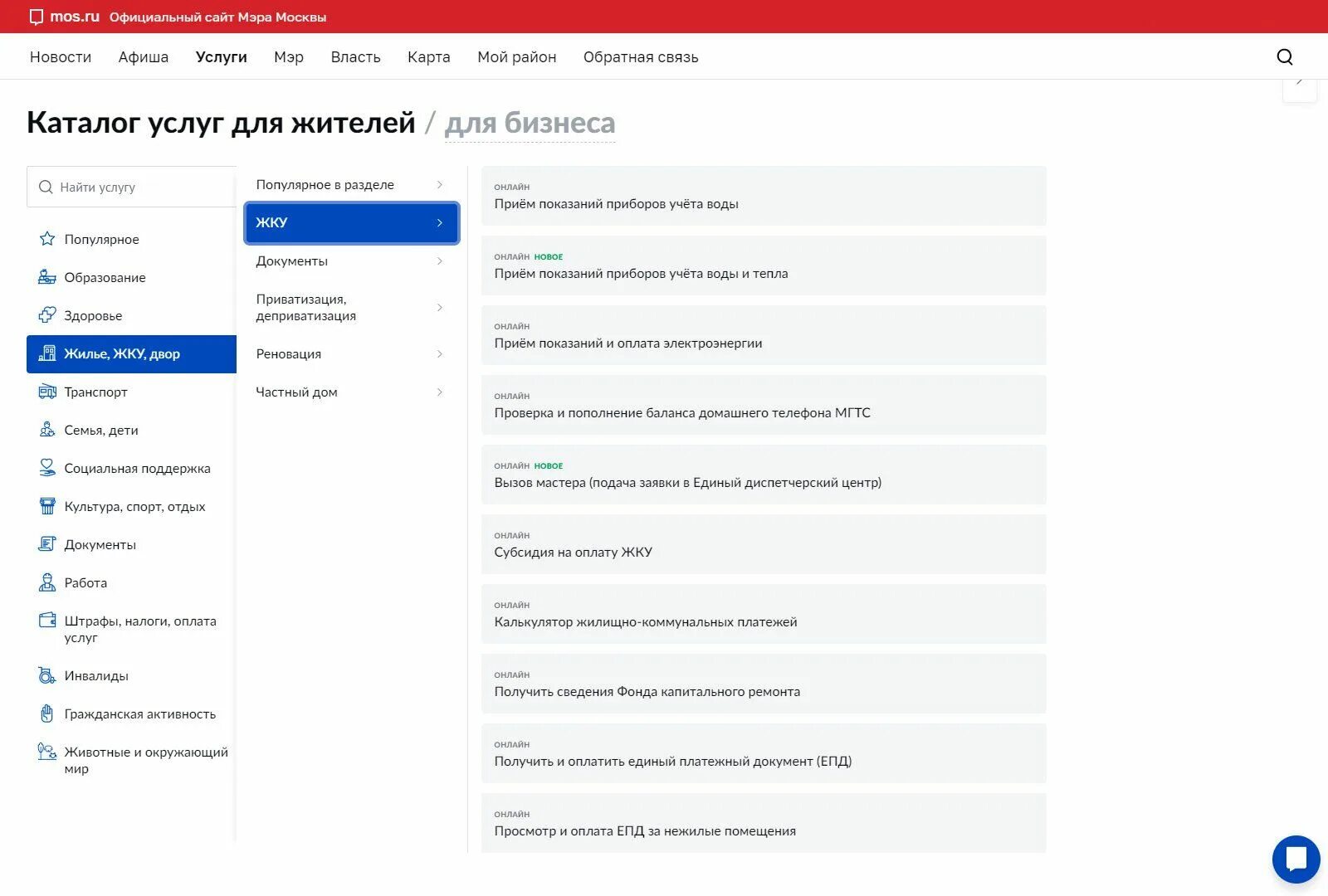
Task: Open пополнение баланса домашнего телефона МГТС
Action: tap(764, 405)
